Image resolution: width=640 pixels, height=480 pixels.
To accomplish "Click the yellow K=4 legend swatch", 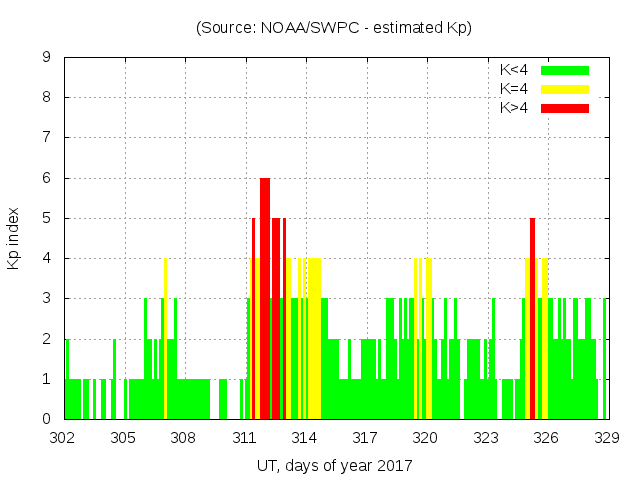I will [x=565, y=89].
